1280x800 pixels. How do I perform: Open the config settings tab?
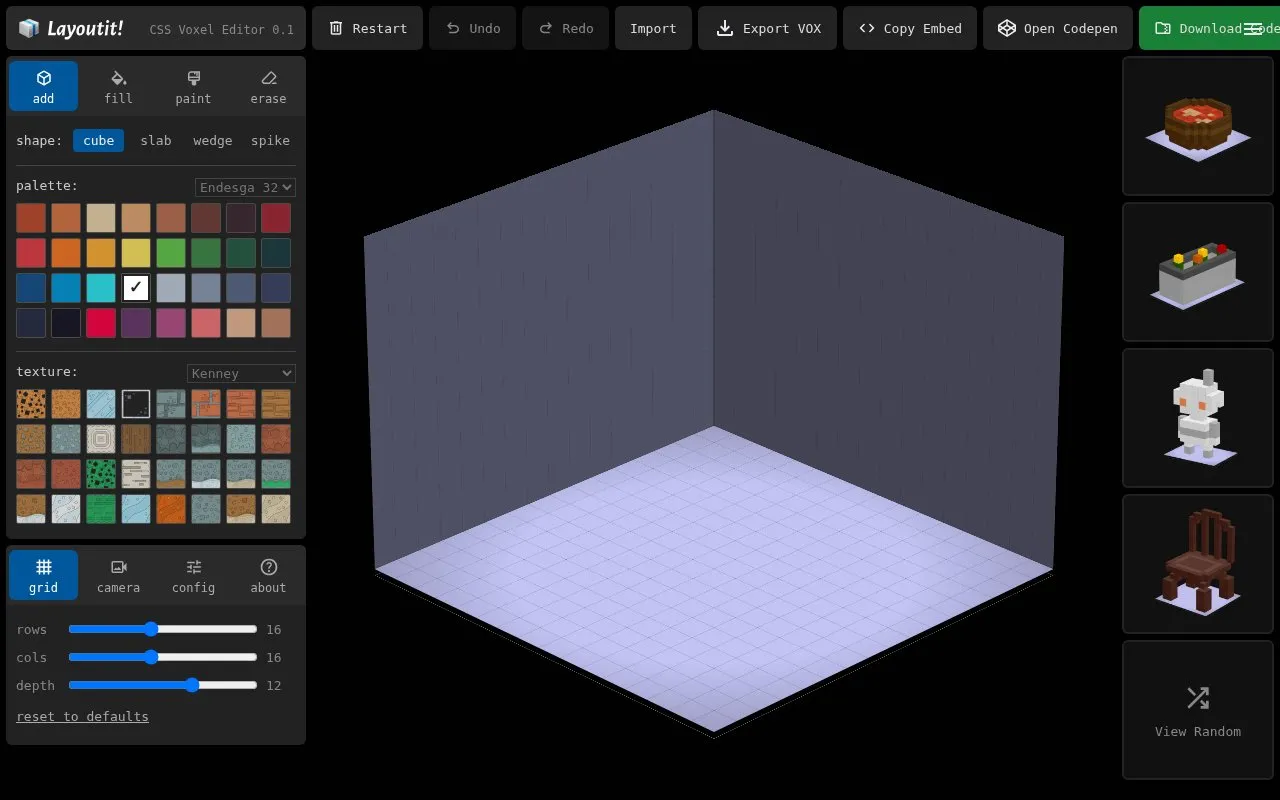[x=193, y=575]
